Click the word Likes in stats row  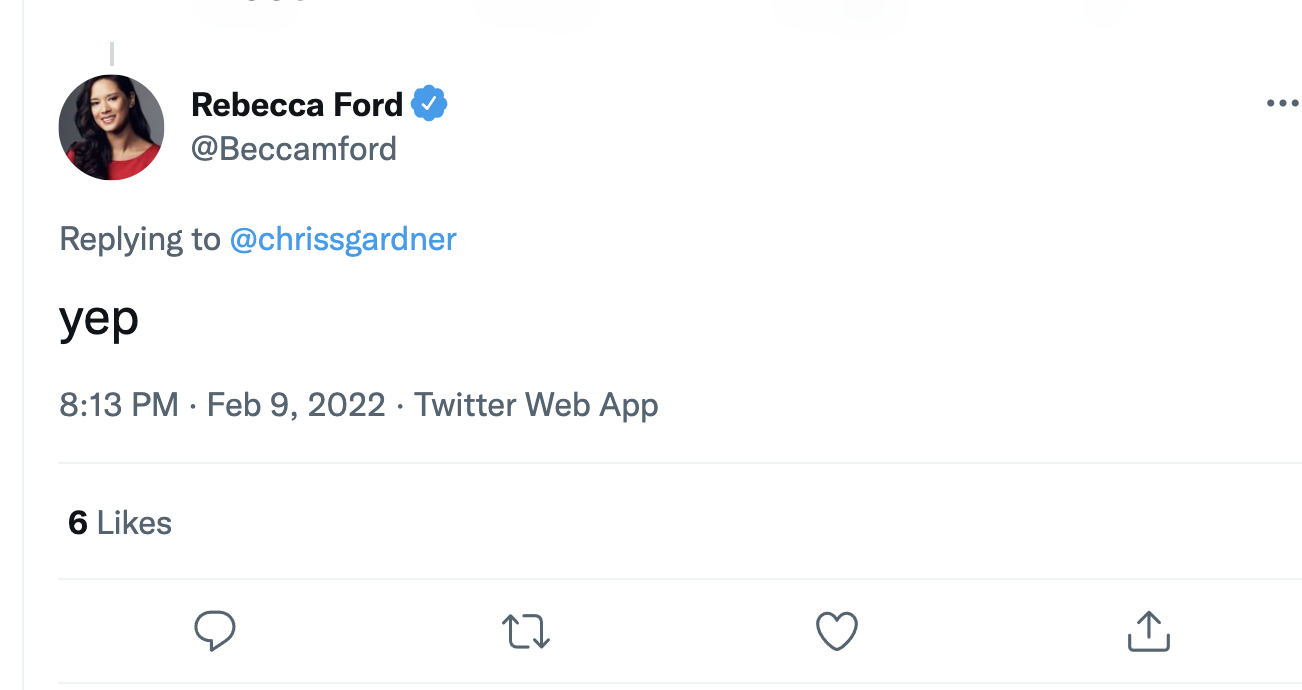[134, 523]
